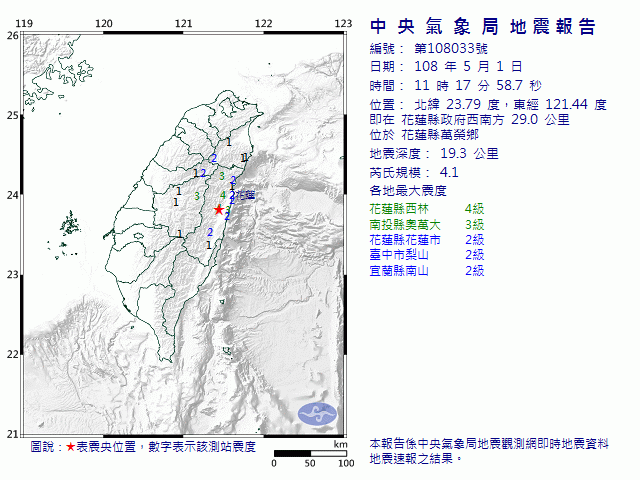Viewport: 640px width, 480px height.
Task: Select the 花蓮縣西林 intensity row
Action: pos(427,209)
